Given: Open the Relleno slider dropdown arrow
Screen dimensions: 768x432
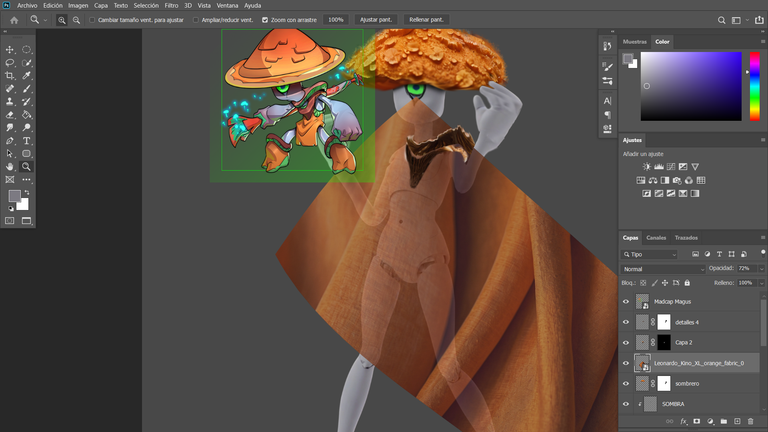Looking at the screenshot, I should [761, 283].
